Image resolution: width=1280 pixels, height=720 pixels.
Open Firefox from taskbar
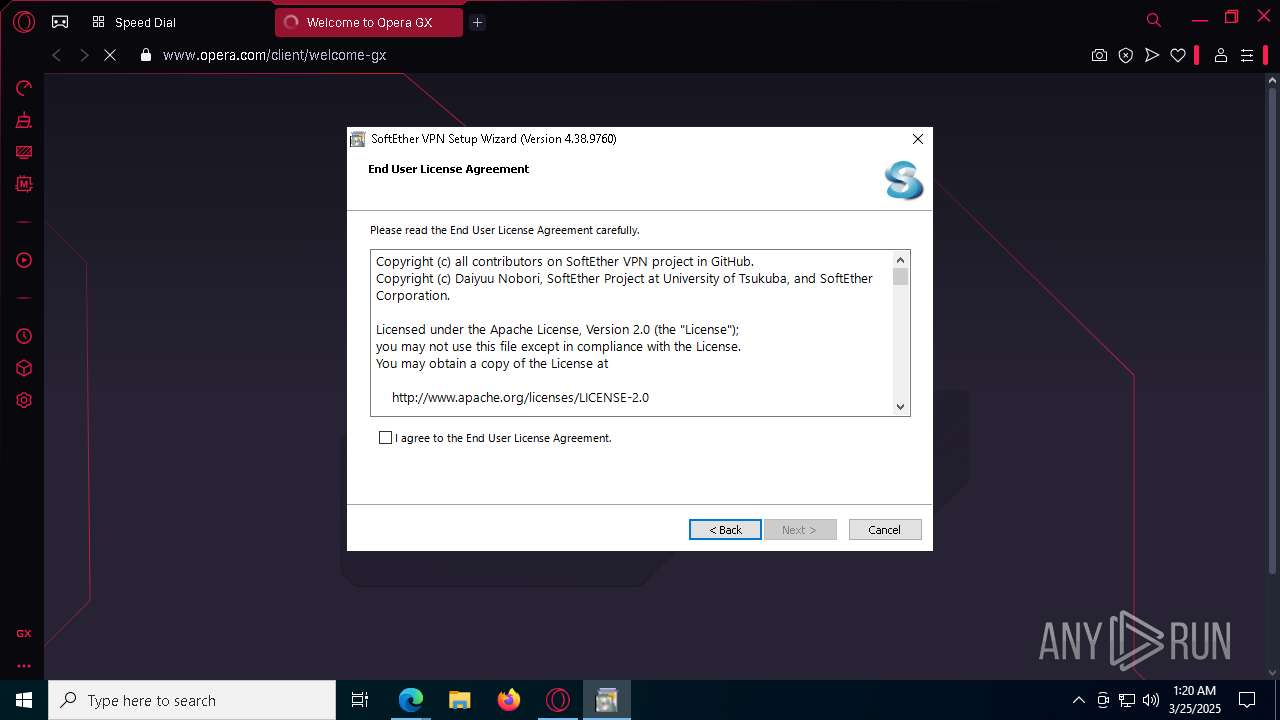point(508,700)
